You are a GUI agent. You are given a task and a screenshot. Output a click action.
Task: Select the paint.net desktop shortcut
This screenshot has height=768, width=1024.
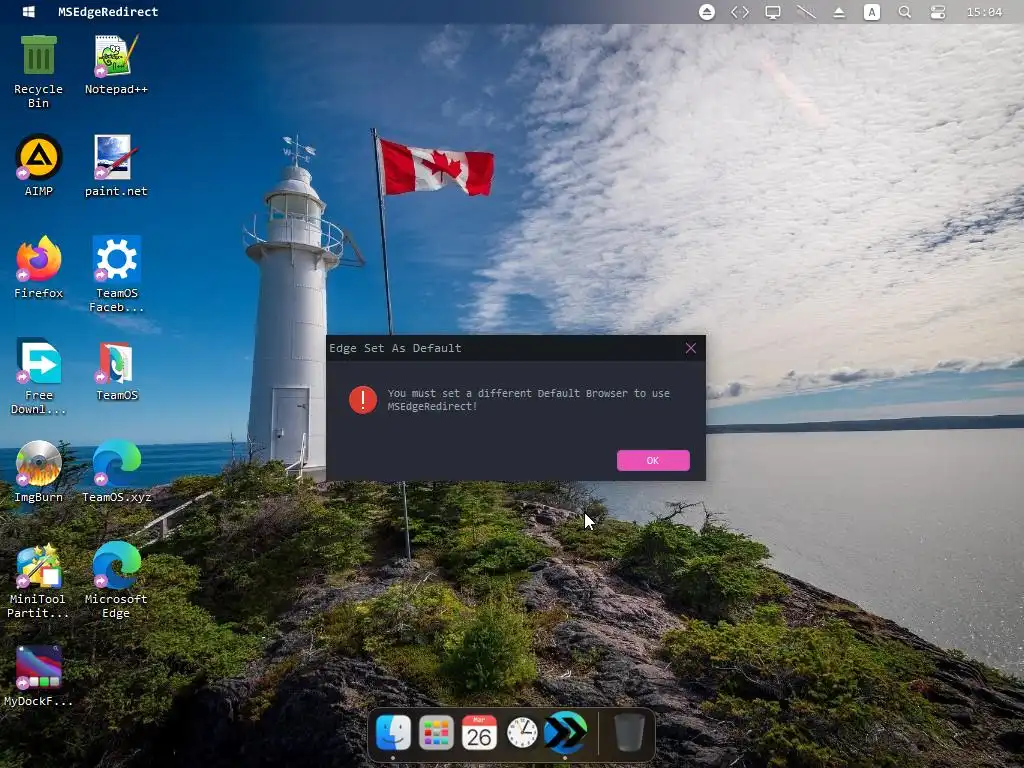[116, 166]
